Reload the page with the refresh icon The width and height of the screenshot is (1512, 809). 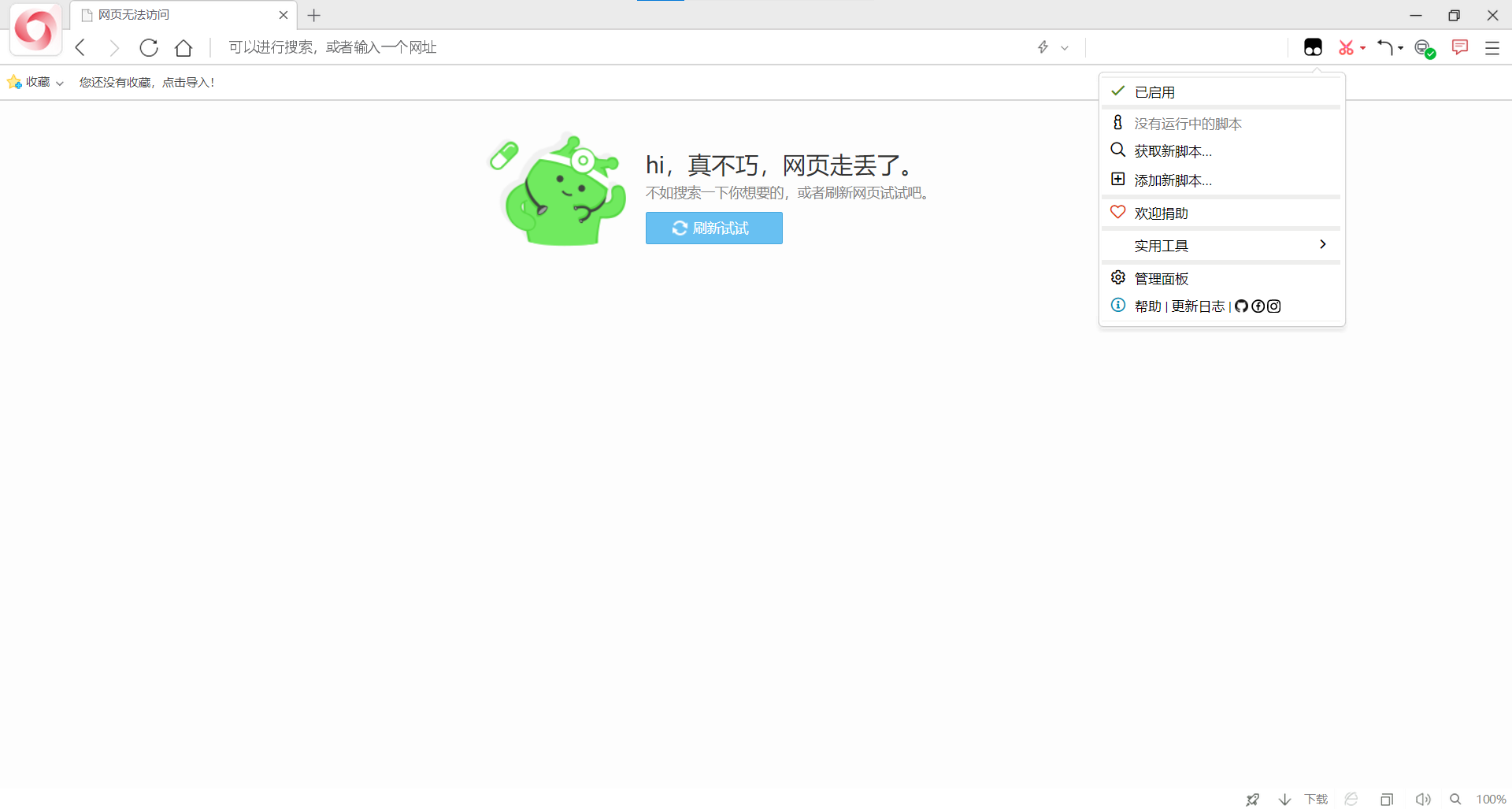click(149, 48)
